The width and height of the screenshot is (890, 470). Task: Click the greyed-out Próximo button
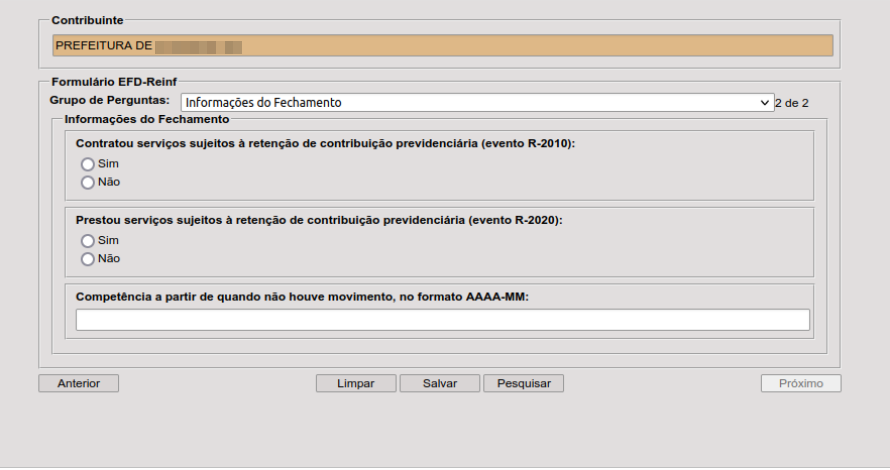point(800,383)
